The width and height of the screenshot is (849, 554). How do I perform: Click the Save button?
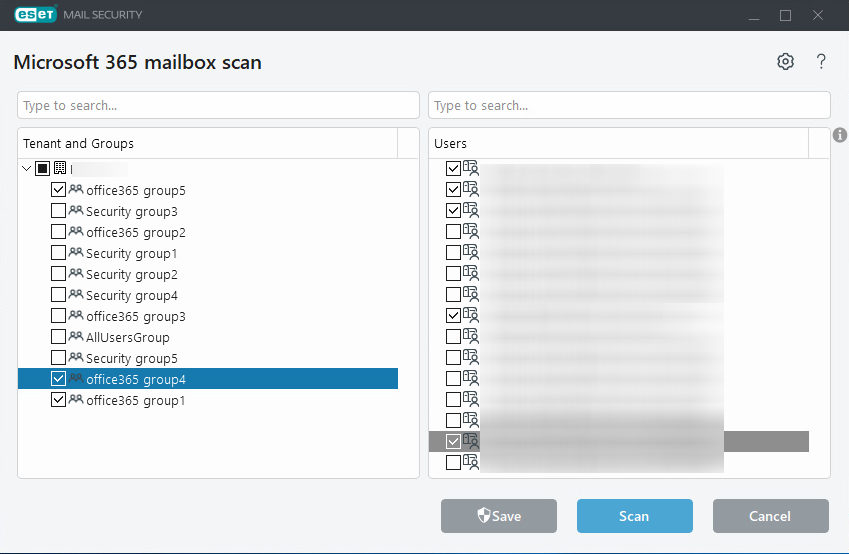click(x=499, y=516)
